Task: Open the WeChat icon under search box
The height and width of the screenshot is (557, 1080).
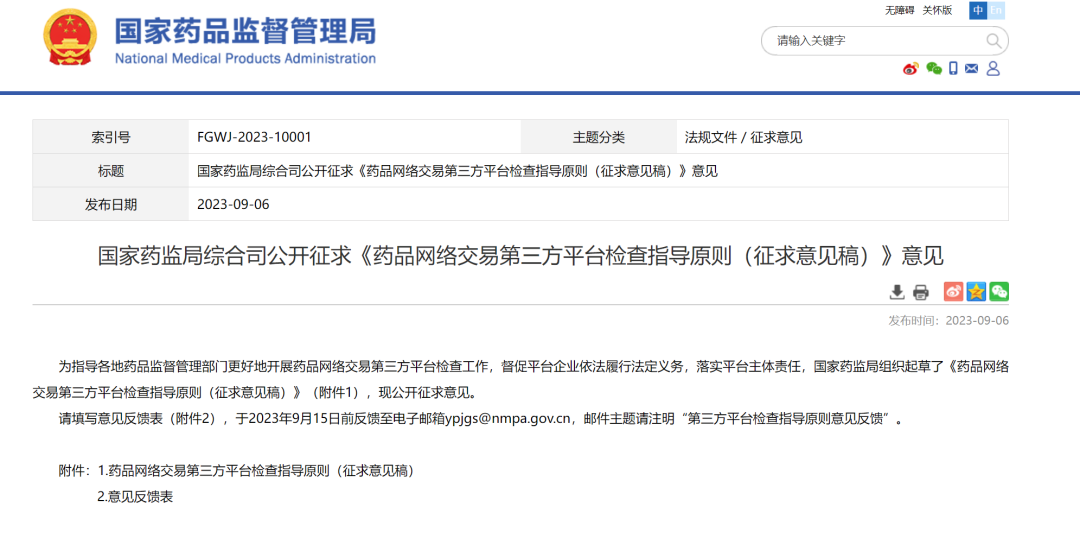Action: pyautogui.click(x=933, y=68)
